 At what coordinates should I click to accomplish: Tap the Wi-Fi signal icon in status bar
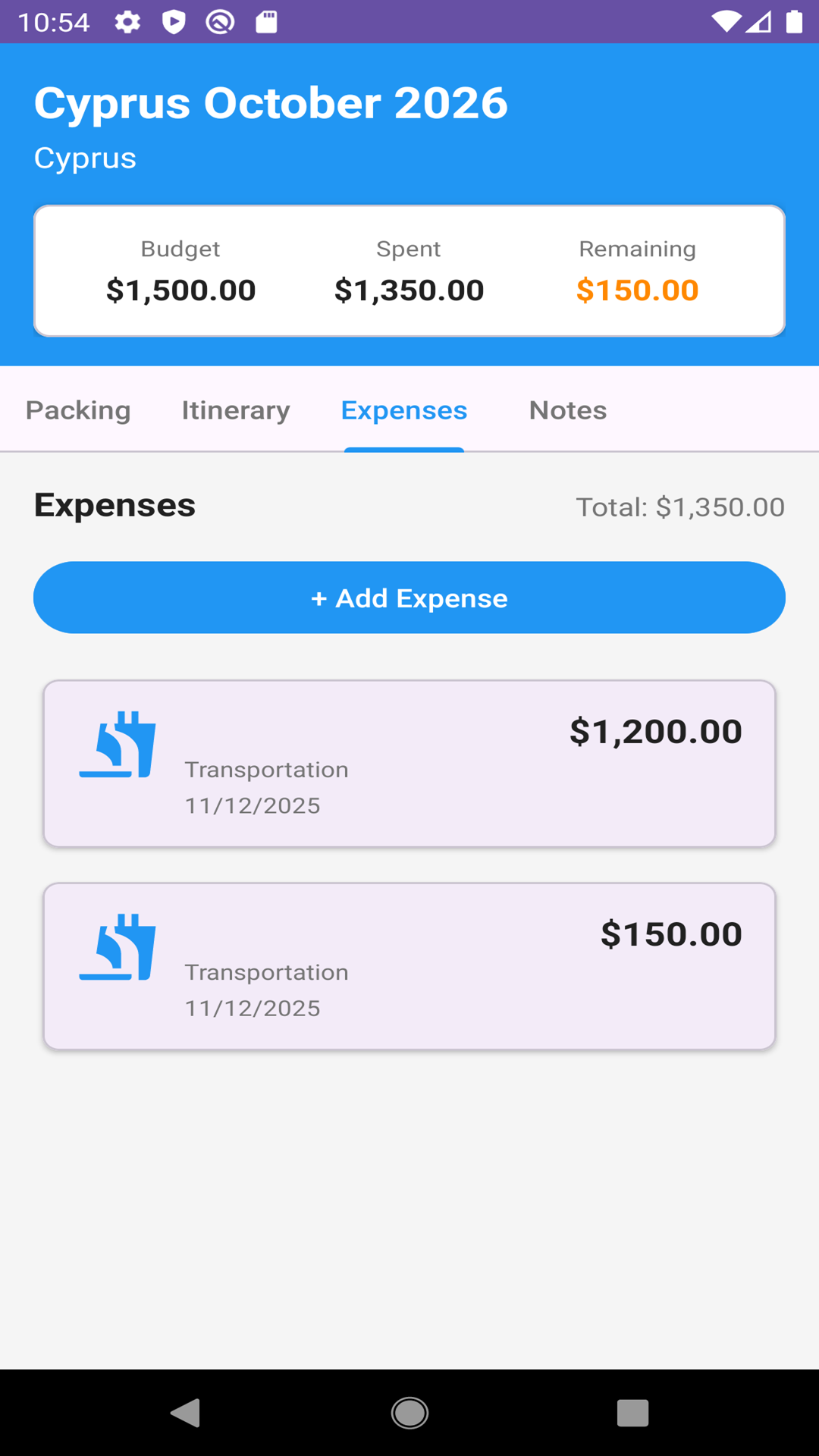tap(726, 22)
